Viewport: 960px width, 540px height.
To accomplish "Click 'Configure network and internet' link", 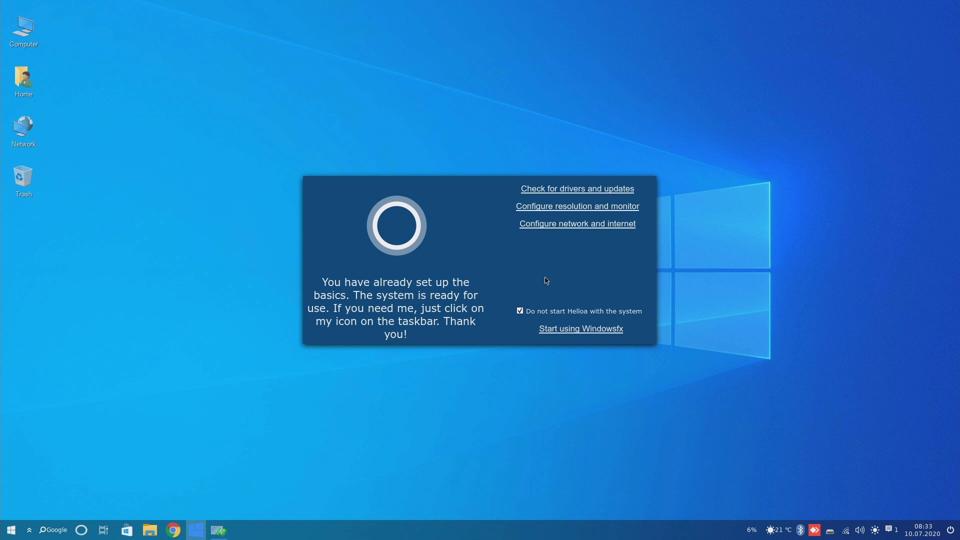I will point(577,224).
